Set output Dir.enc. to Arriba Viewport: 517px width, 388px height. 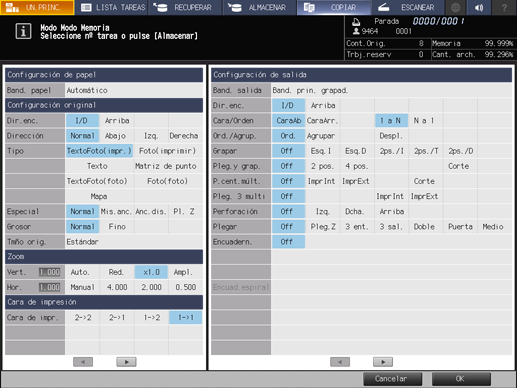pos(323,106)
